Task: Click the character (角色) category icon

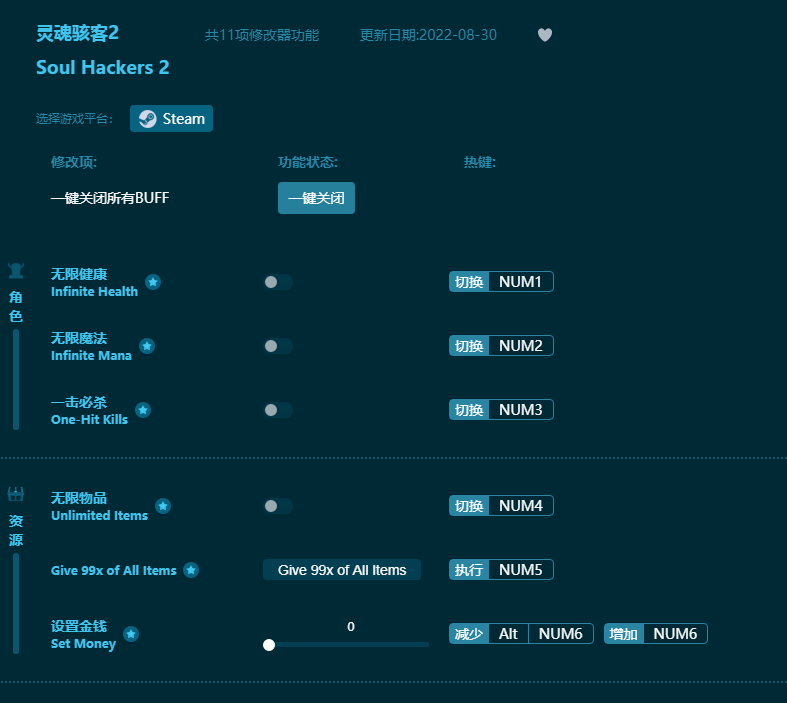Action: point(16,270)
